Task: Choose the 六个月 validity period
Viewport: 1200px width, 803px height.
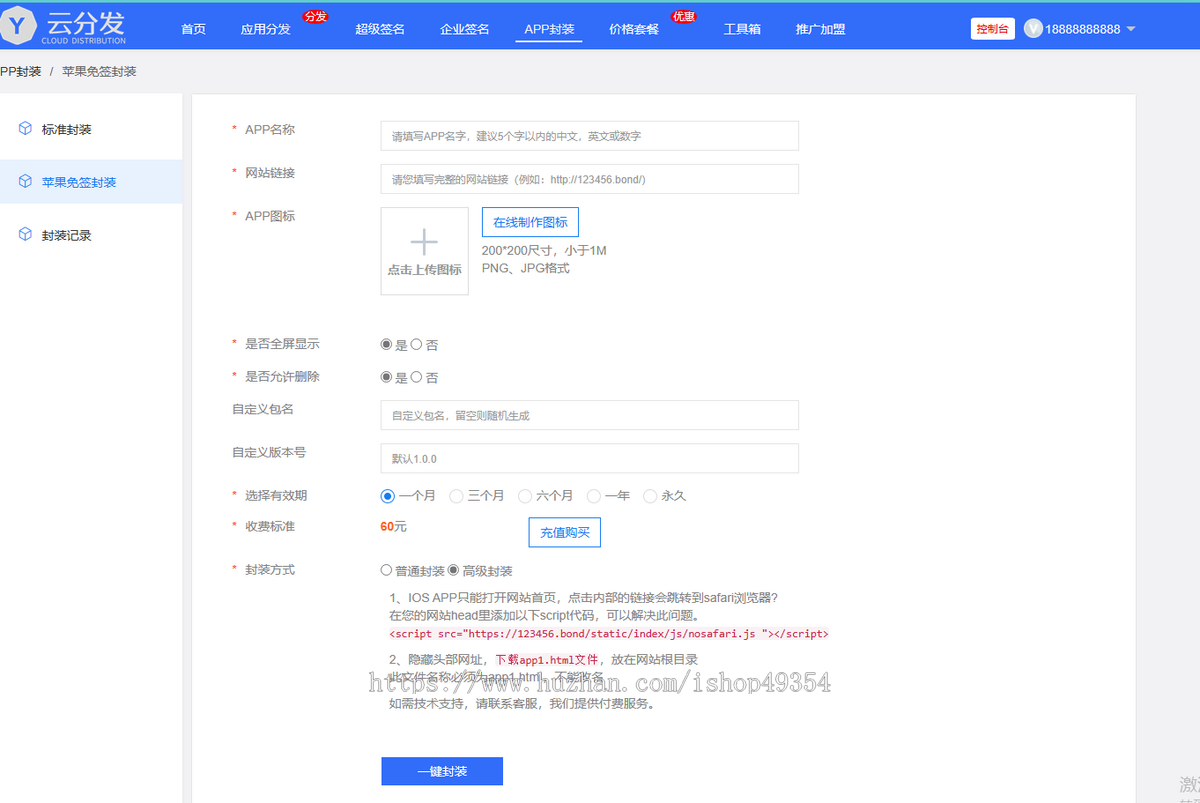Action: [x=524, y=496]
